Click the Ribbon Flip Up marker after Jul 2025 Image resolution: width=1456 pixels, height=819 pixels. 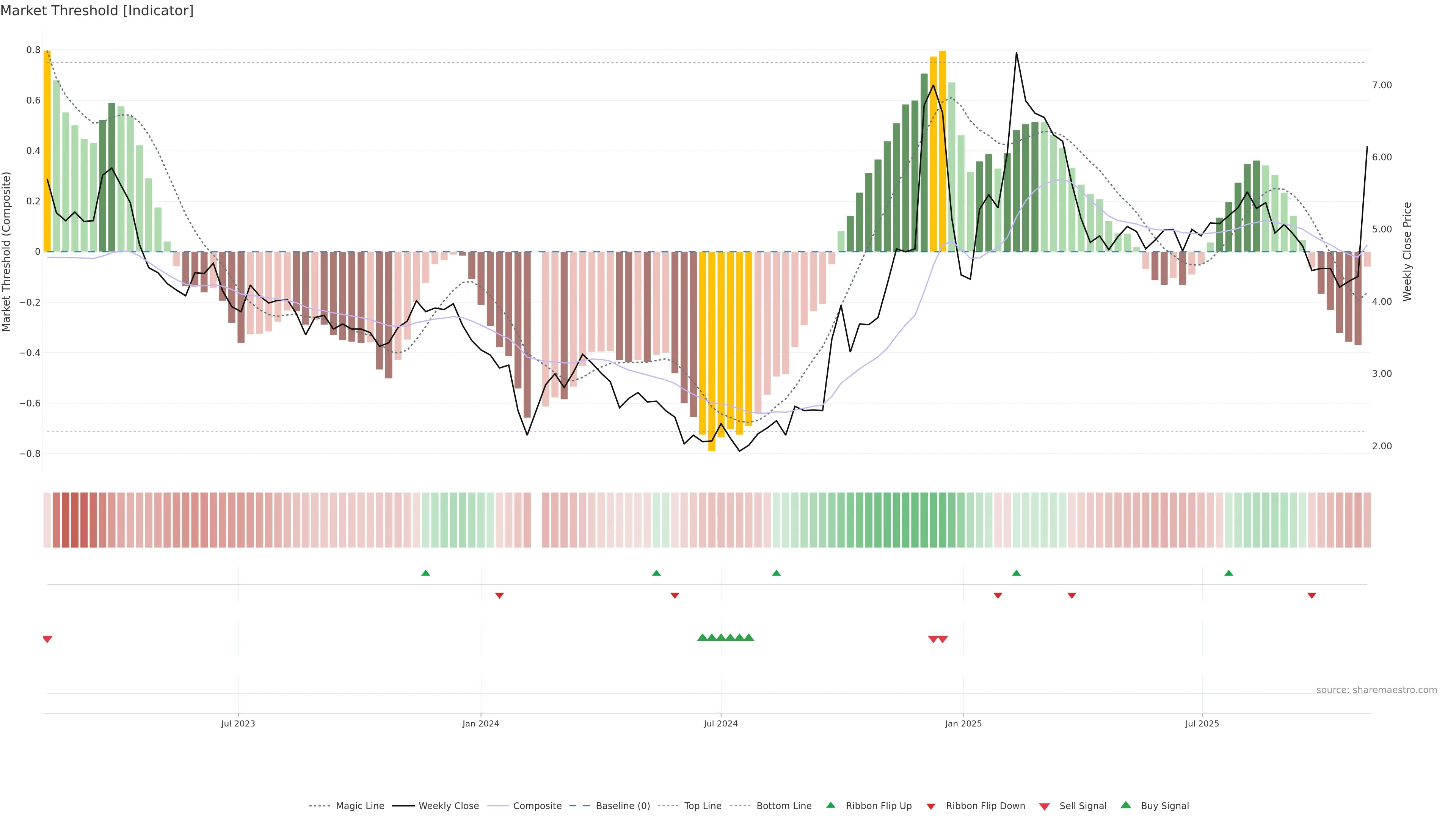(1229, 573)
